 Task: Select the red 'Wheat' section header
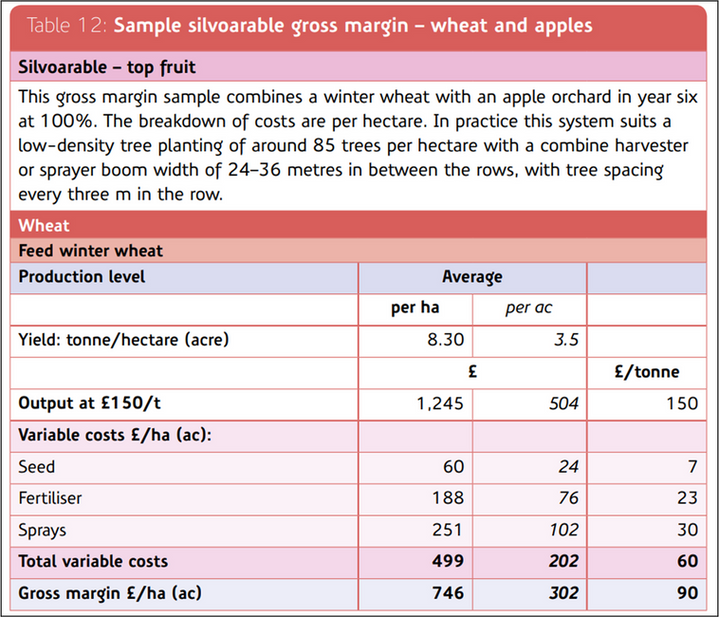[x=44, y=226]
